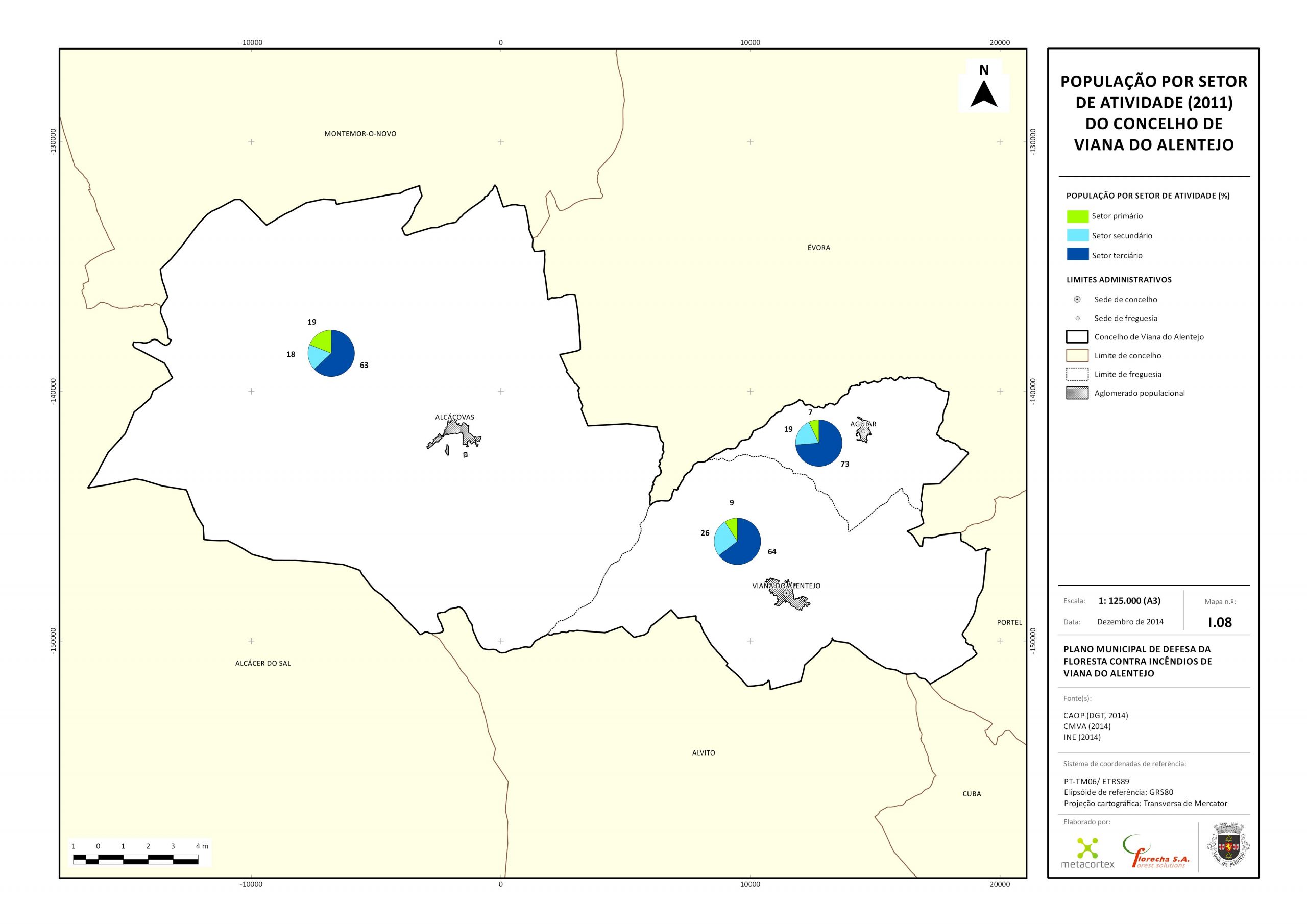The width and height of the screenshot is (1307, 924).
Task: Click the Setor primário green swatch
Action: (1077, 216)
